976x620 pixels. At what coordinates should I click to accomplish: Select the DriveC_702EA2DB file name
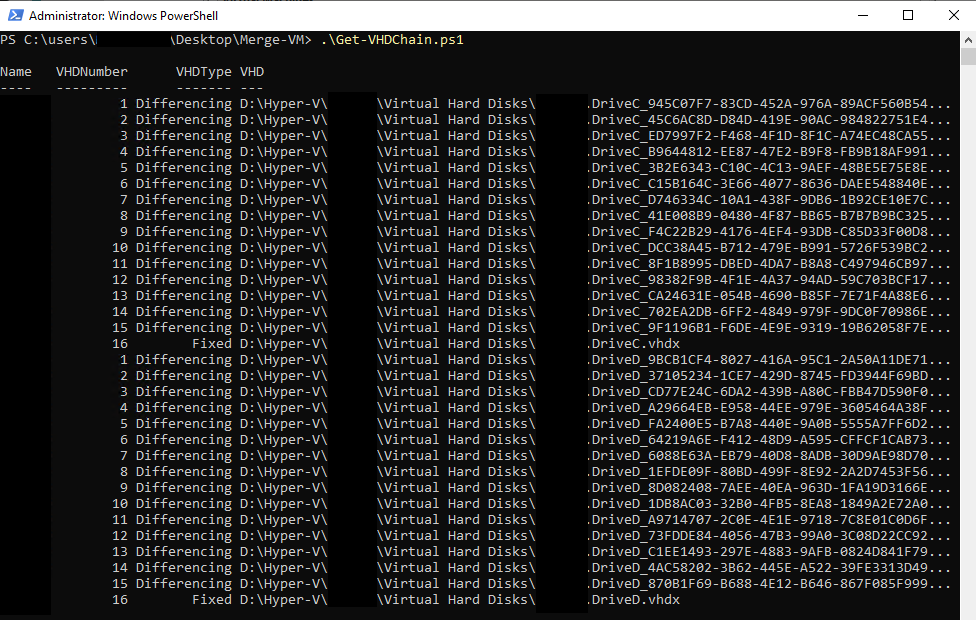coord(769,312)
